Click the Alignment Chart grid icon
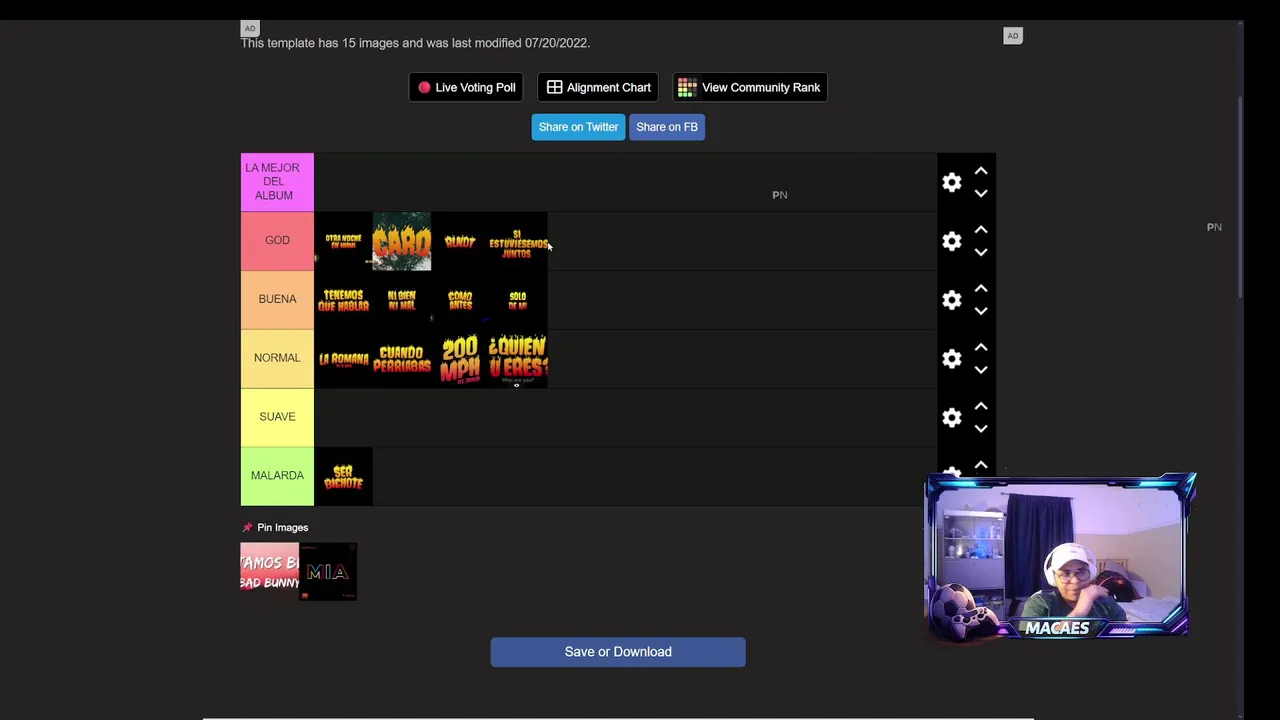Viewport: 1280px width, 720px height. point(554,87)
